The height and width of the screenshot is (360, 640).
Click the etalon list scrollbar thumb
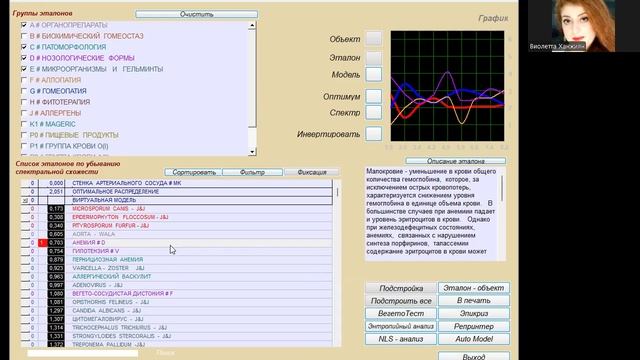[337, 192]
